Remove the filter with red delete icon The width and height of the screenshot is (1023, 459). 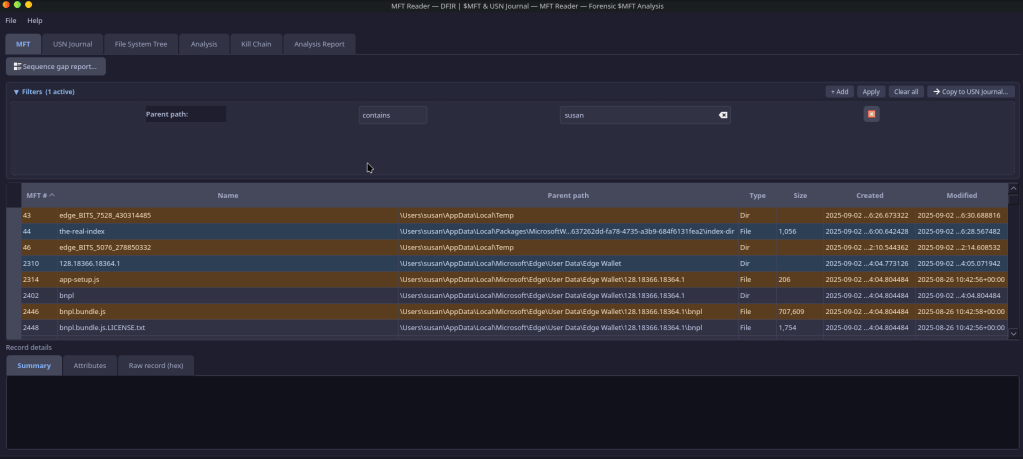(x=871, y=114)
